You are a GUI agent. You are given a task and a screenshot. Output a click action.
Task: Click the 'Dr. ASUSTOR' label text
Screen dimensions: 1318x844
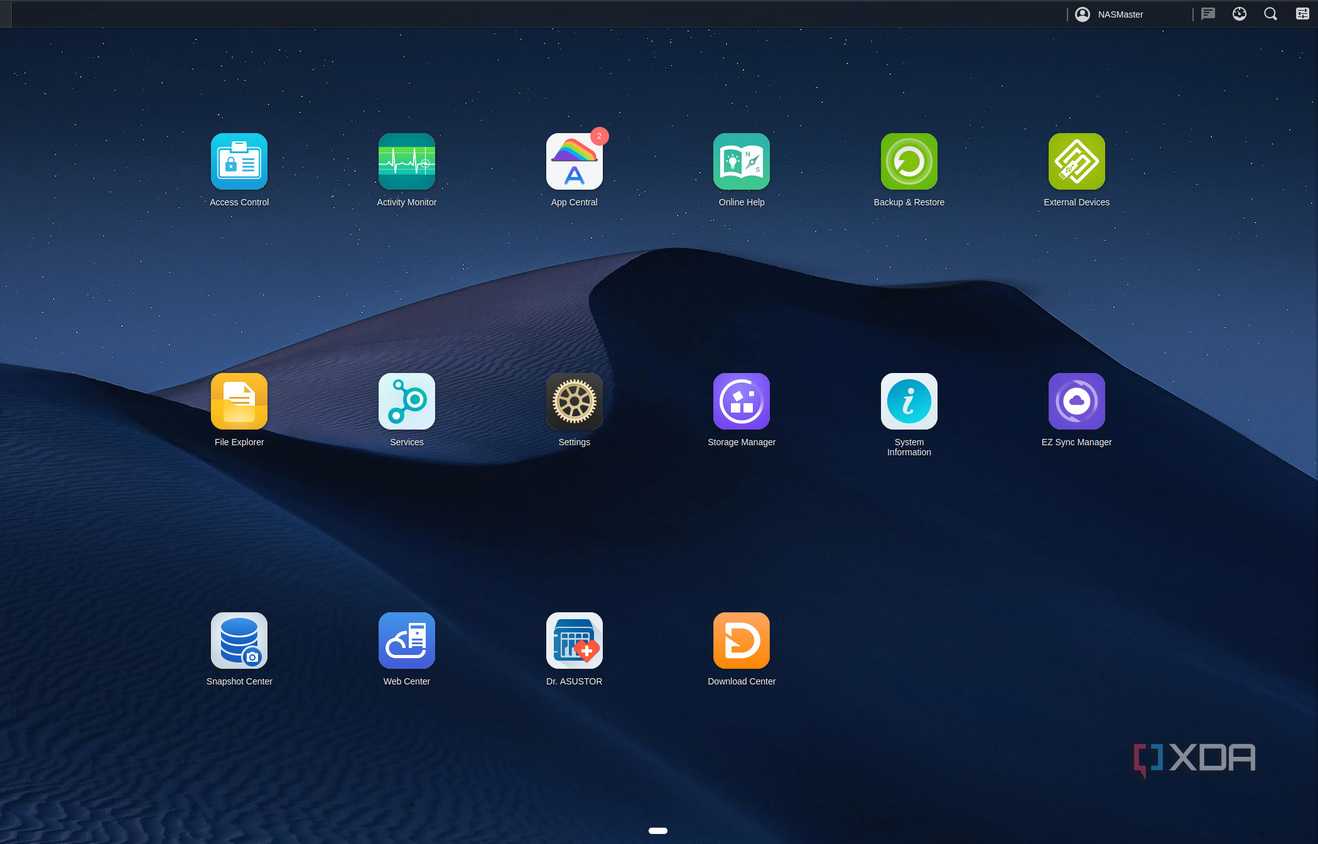(x=574, y=682)
